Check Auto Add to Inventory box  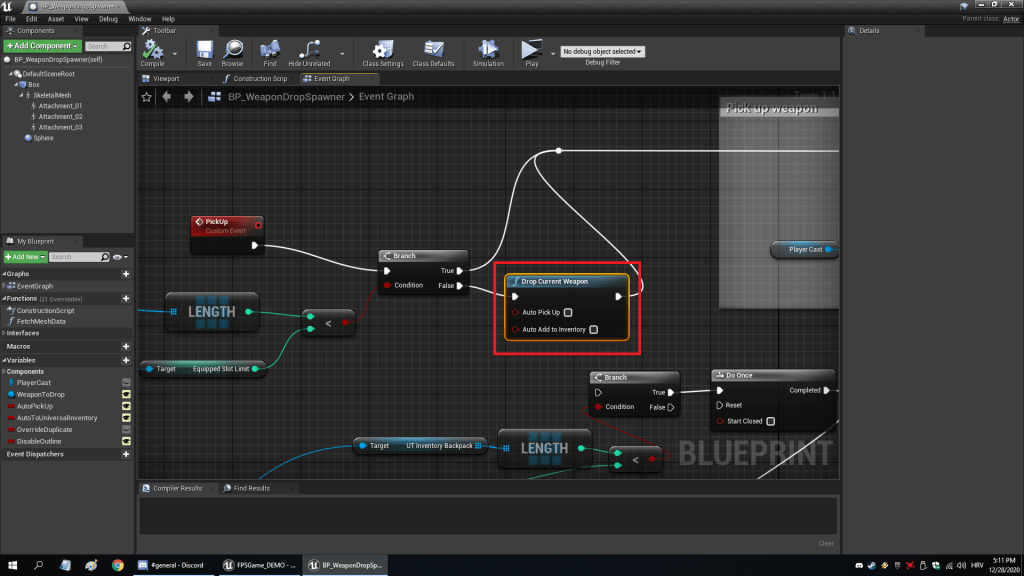(x=594, y=329)
